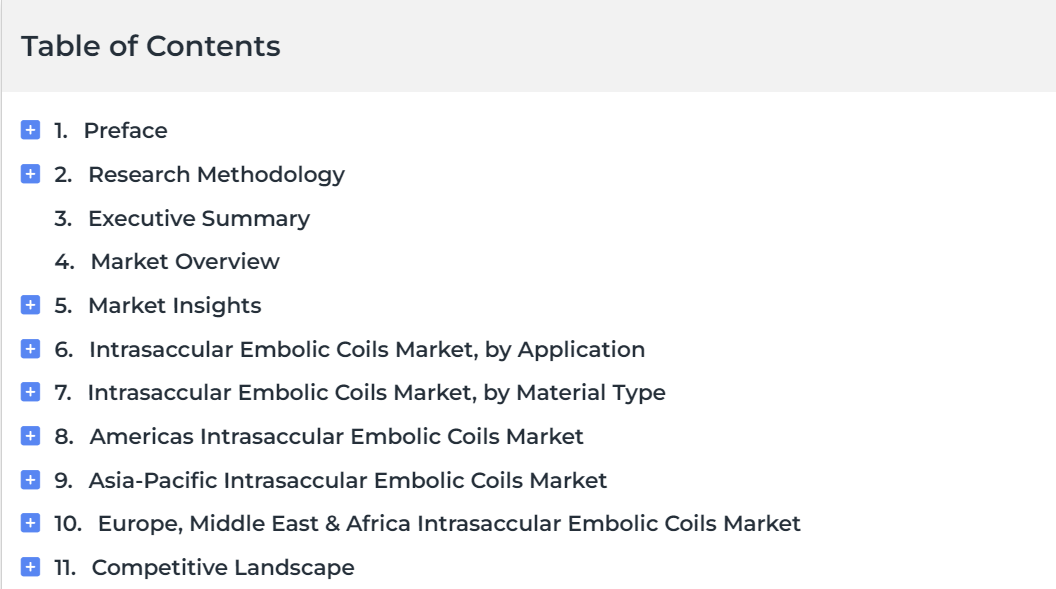Open the Market Overview entry
1056x589 pixels.
[185, 262]
